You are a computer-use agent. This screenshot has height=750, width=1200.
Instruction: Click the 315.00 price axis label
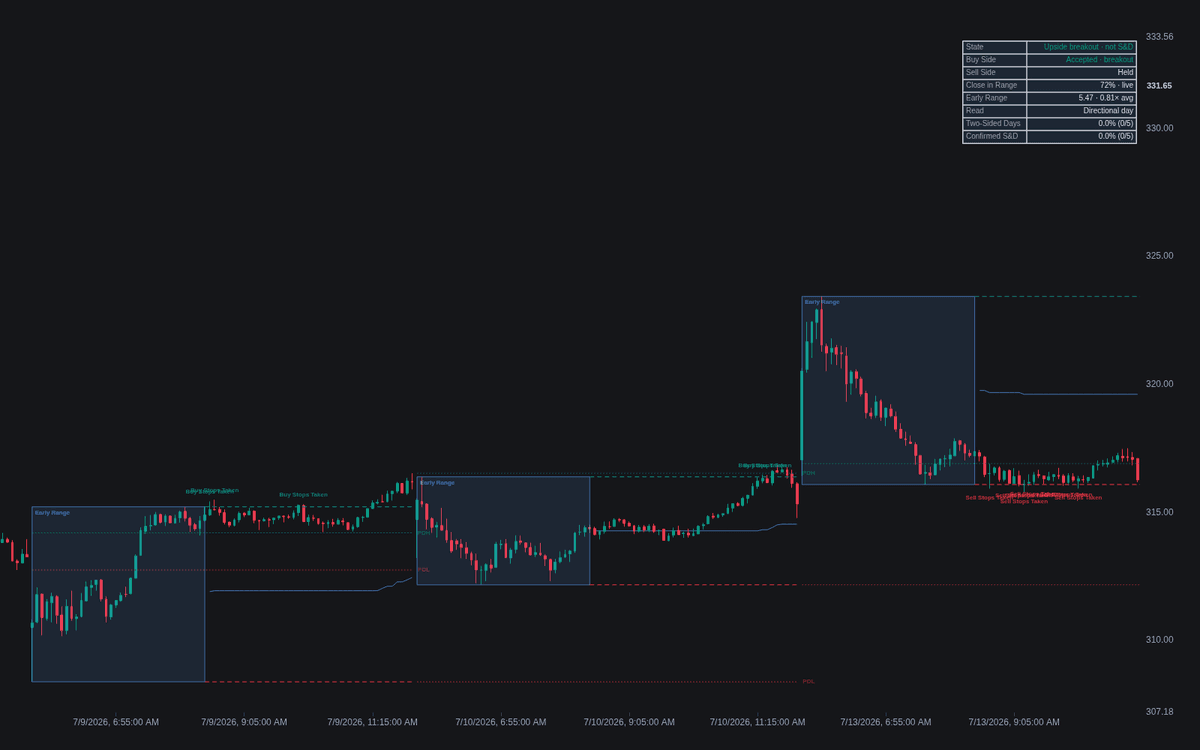(1159, 512)
